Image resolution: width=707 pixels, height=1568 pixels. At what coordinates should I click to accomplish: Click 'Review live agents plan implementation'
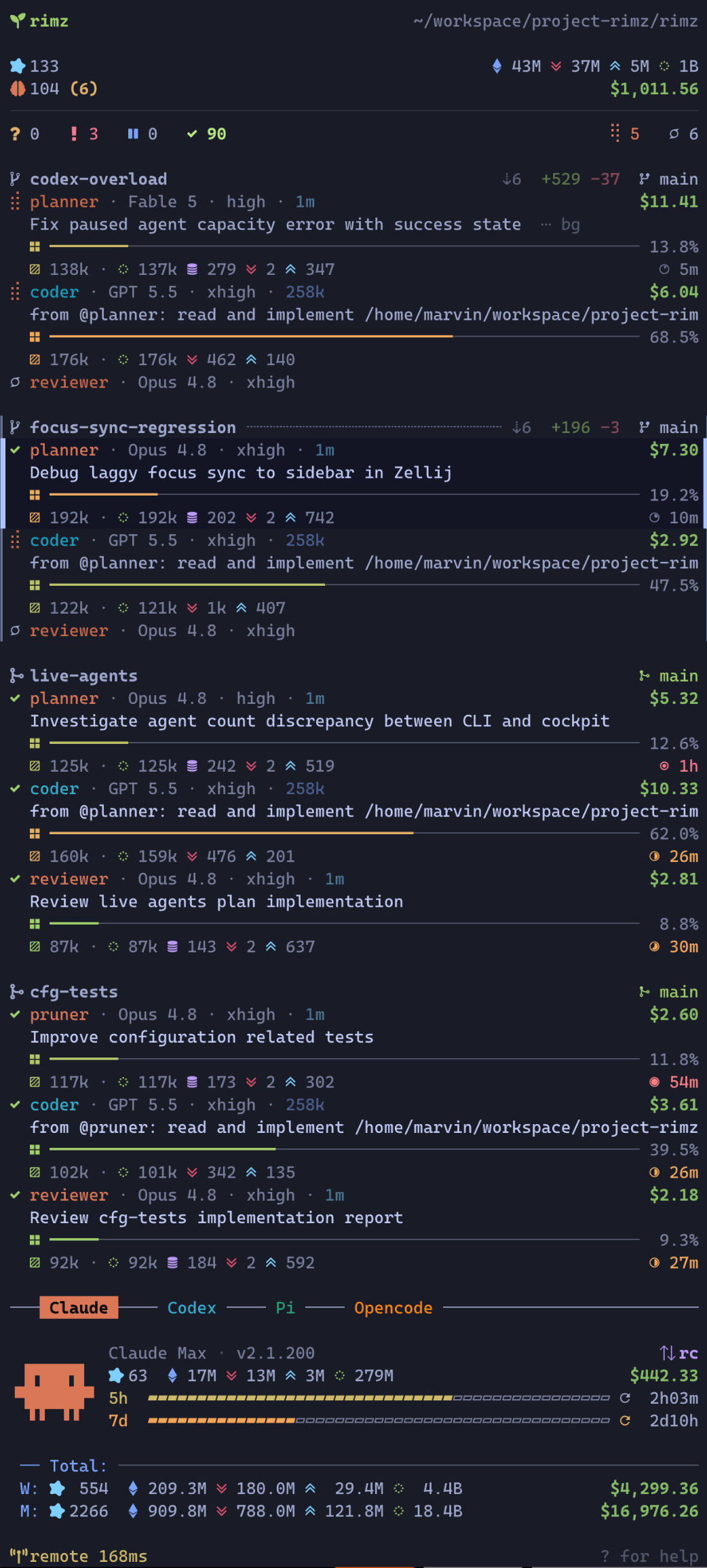[x=216, y=902]
